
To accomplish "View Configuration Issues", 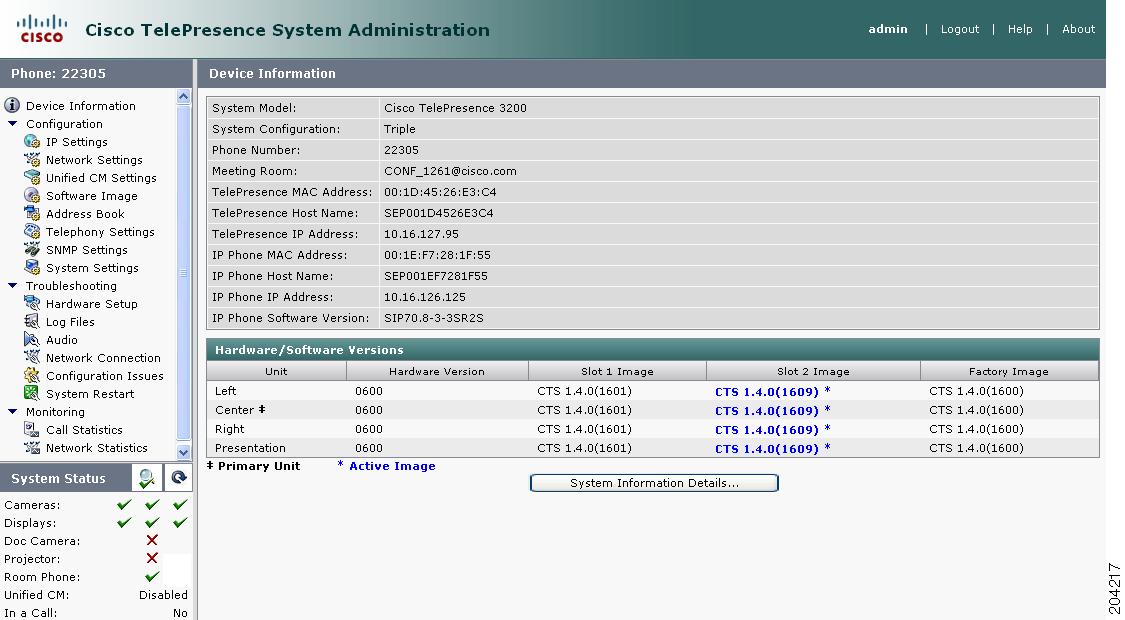I will click(105, 375).
